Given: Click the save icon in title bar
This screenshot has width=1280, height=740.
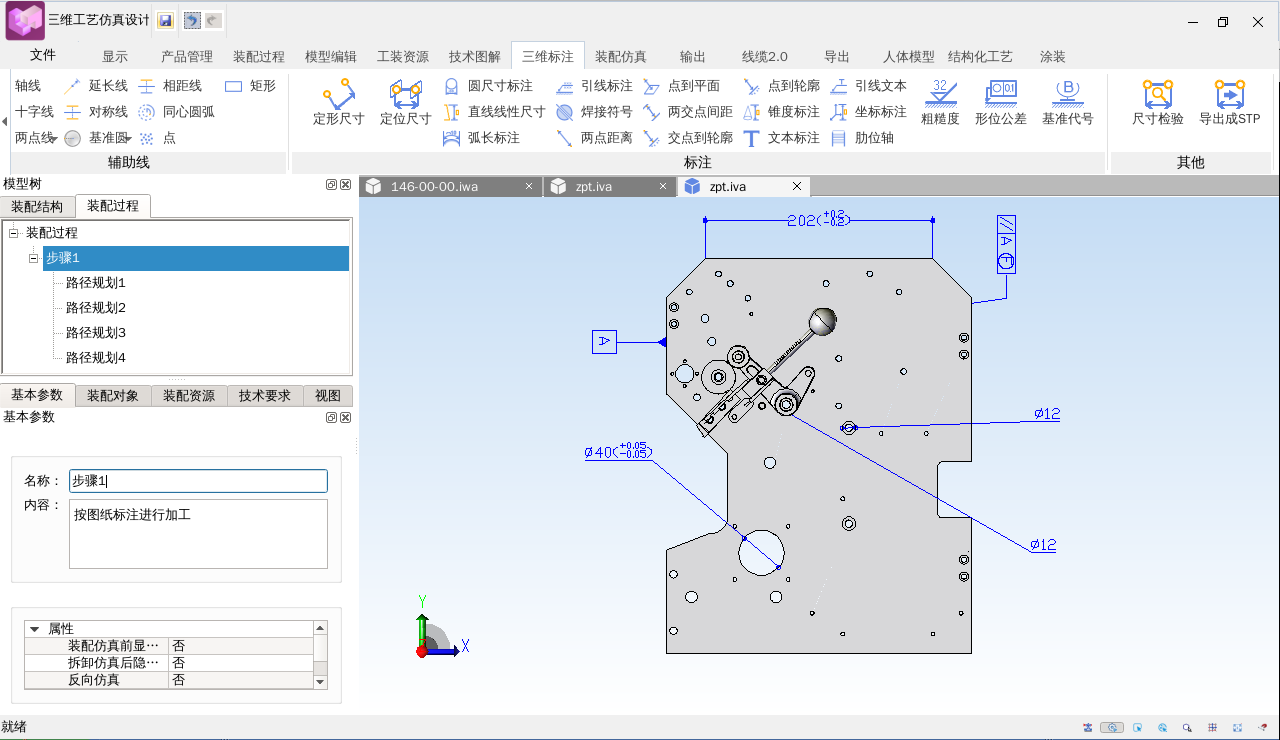Looking at the screenshot, I should tap(165, 20).
